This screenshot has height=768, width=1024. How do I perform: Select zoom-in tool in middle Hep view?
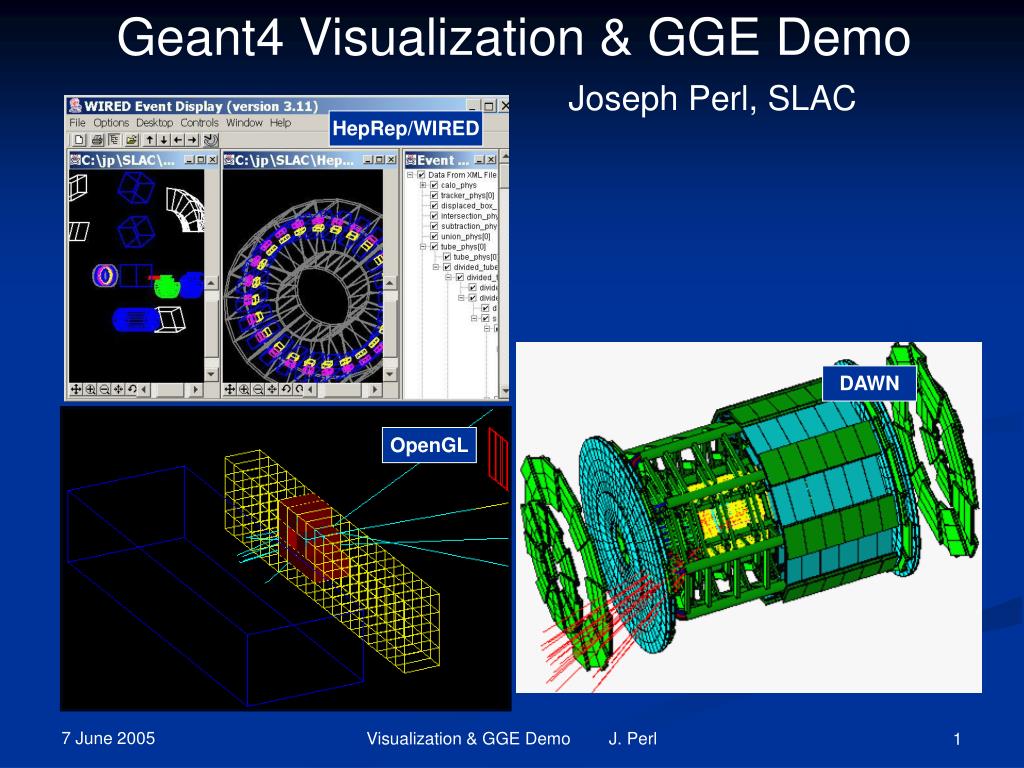[244, 389]
